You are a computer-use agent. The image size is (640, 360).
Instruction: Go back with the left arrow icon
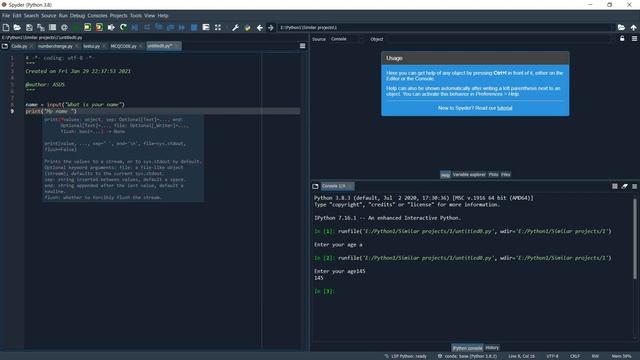[x=259, y=27]
